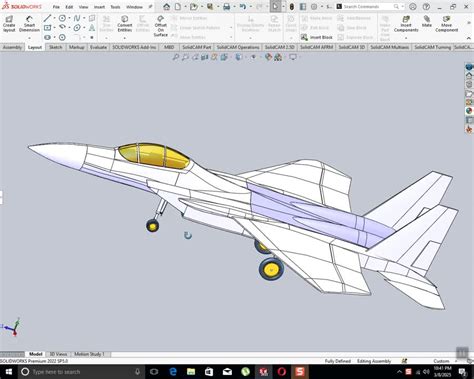Click the View Settings monitor icon
Image resolution: width=474 pixels, height=379 pixels.
point(293,57)
